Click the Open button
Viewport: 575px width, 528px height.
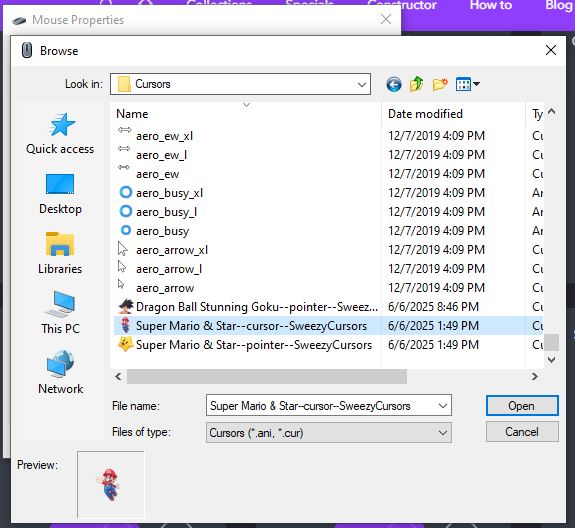click(522, 406)
